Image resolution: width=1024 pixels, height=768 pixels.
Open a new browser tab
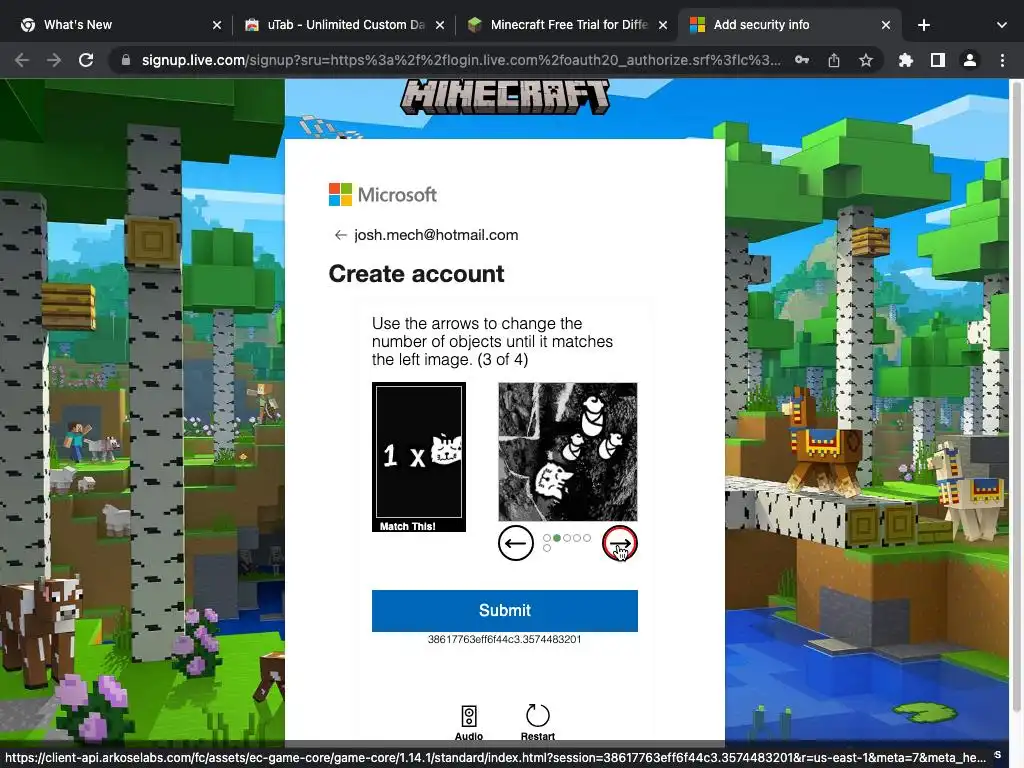click(x=923, y=25)
